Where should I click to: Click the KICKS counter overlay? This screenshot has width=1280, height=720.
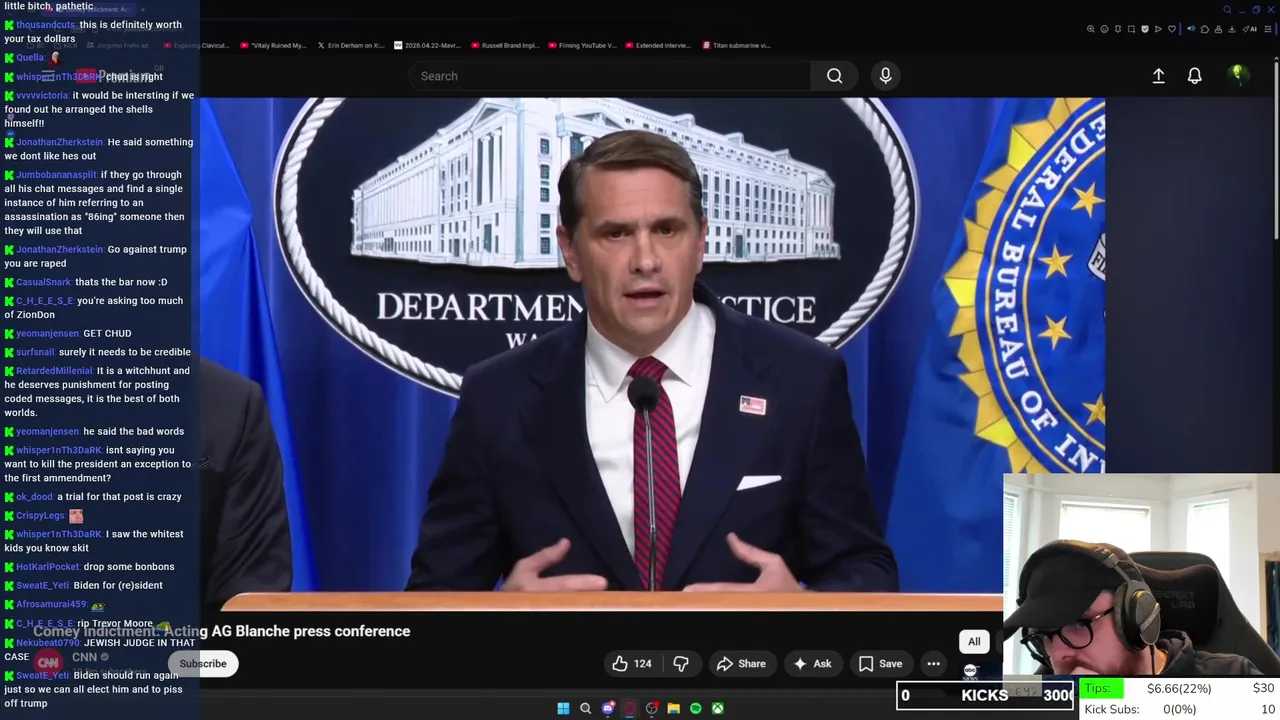click(x=985, y=695)
